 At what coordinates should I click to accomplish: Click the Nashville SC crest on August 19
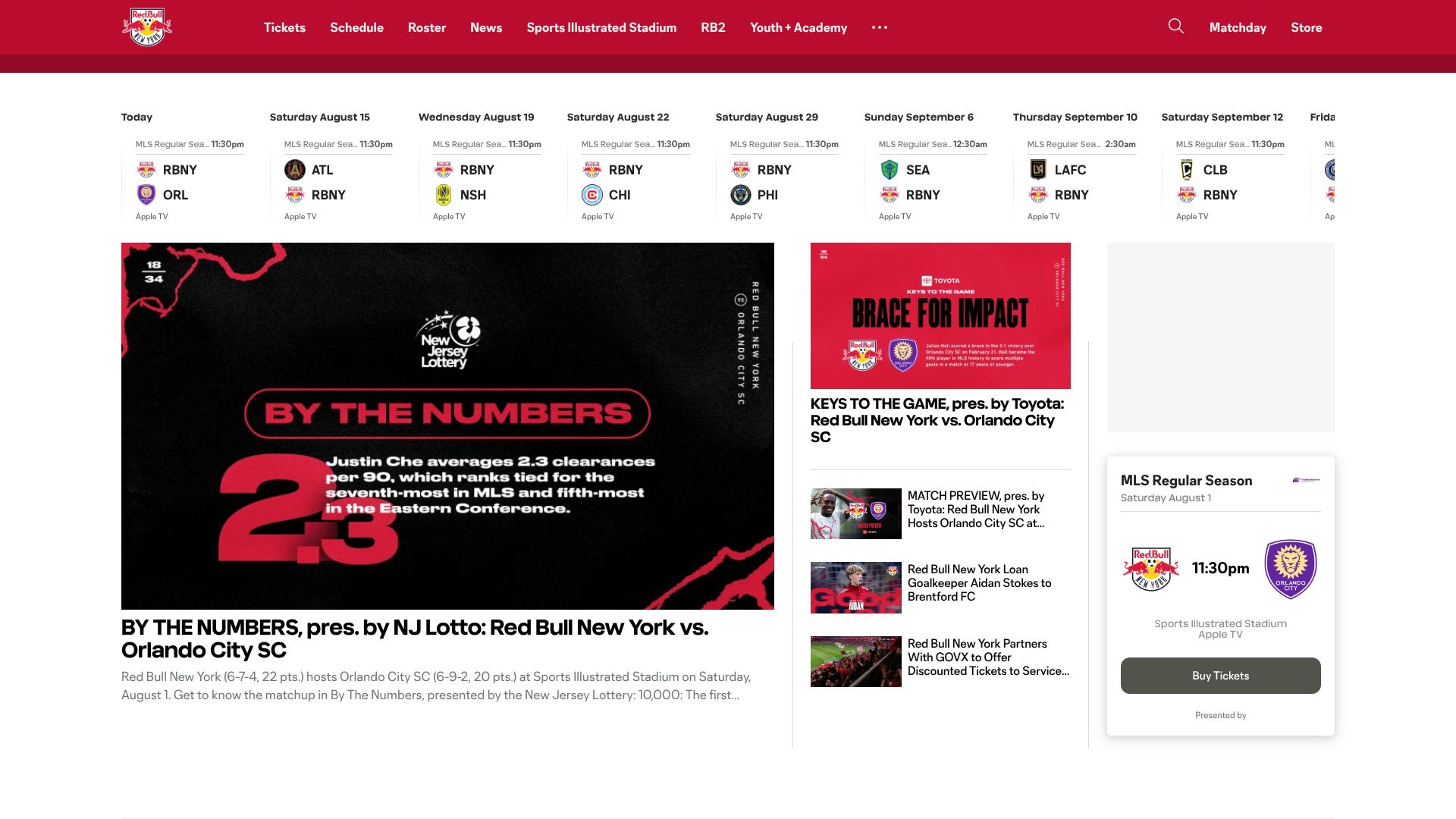(444, 195)
